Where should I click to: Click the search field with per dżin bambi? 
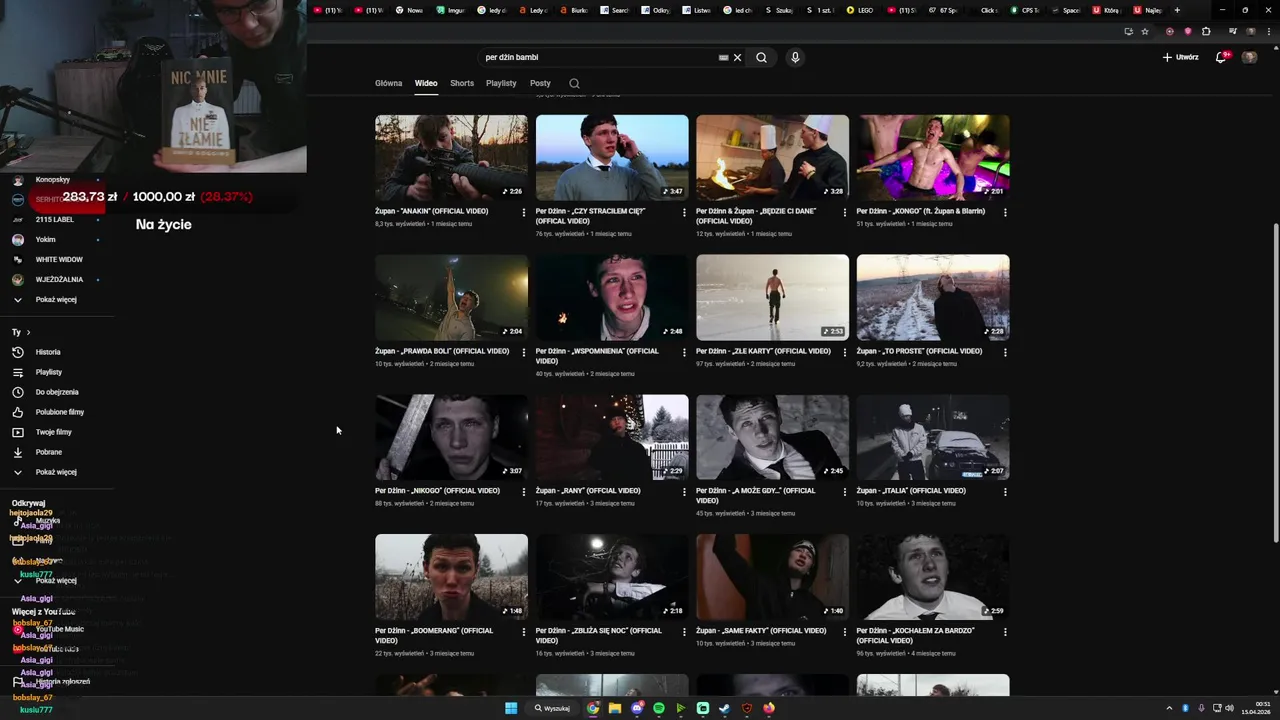point(600,57)
